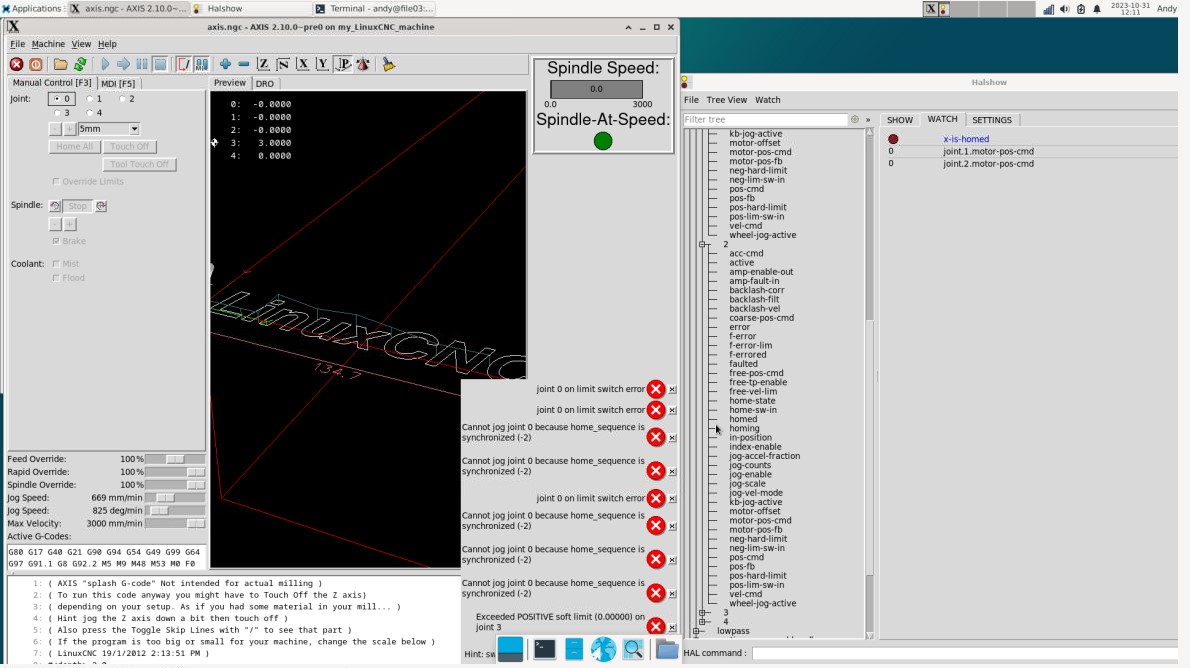Click the Touch Off button

(130, 147)
